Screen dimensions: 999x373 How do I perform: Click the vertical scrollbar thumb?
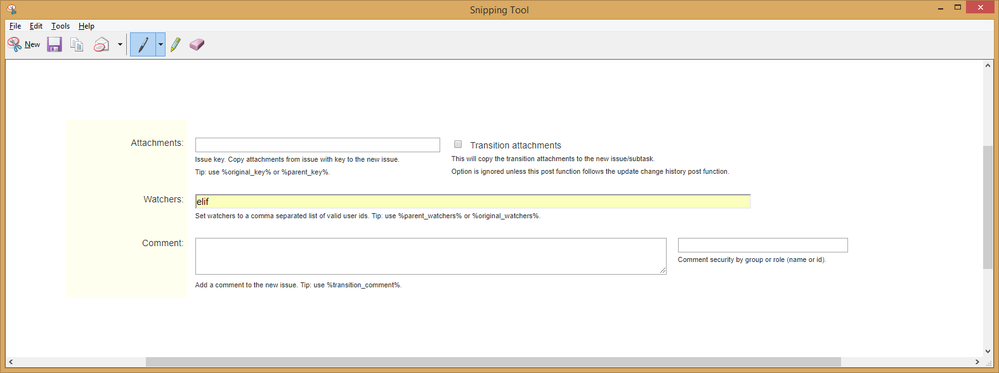[987, 207]
